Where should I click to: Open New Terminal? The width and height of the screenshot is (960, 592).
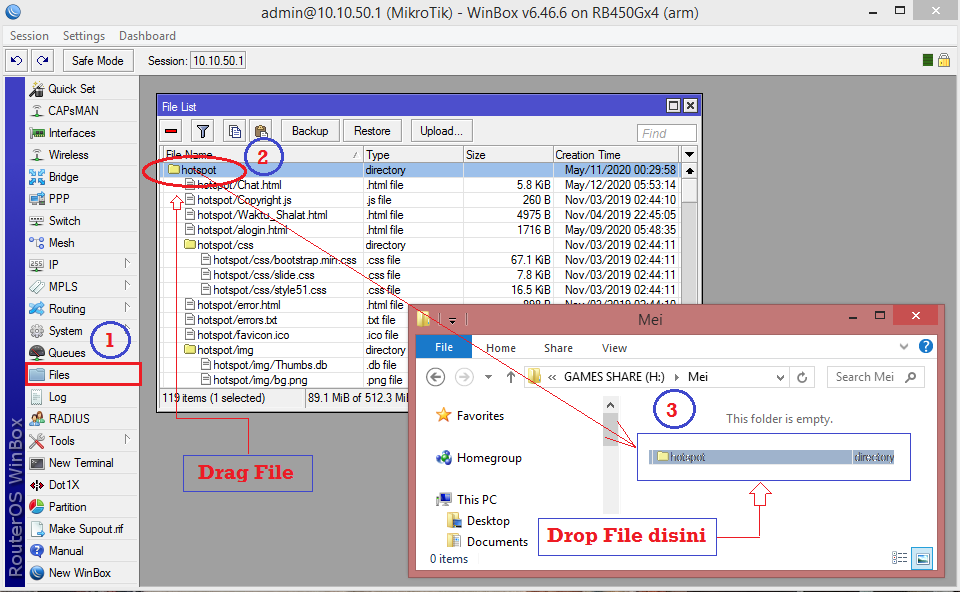coord(82,463)
